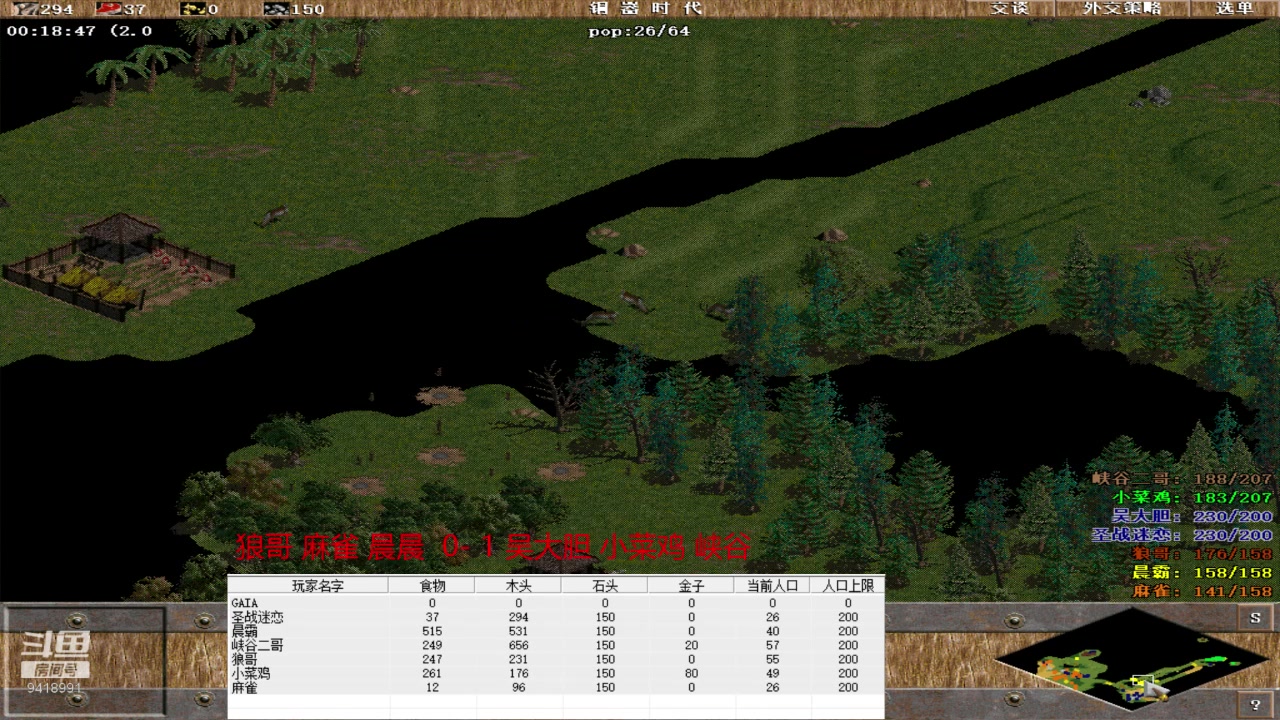Viewport: 1280px width, 720px height.
Task: Click the 金子 column header
Action: click(x=691, y=586)
